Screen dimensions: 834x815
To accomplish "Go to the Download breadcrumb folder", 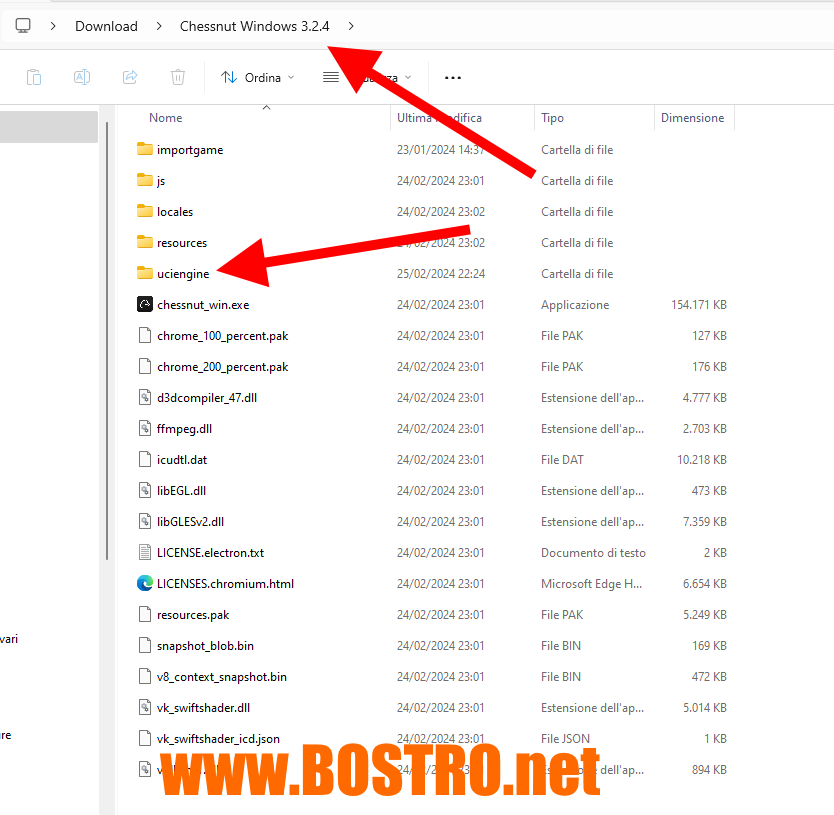I will coord(106,26).
